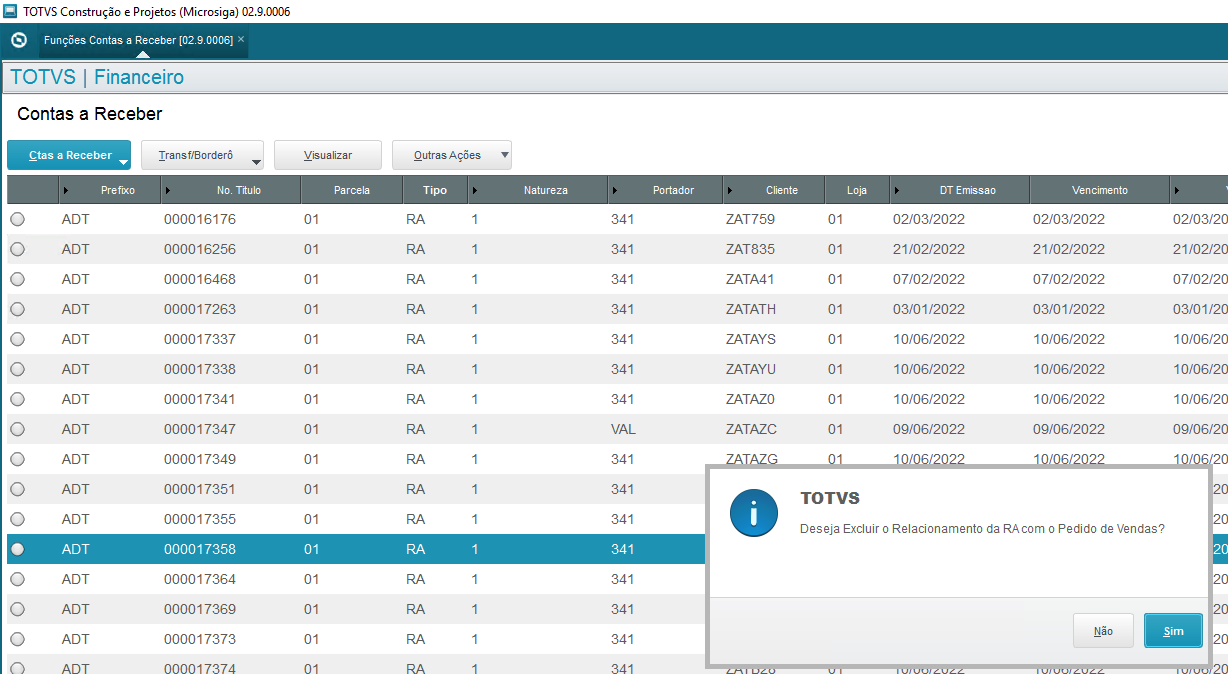Click the arrow beside the Prefixo header
Image resolution: width=1228 pixels, height=674 pixels.
click(66, 190)
